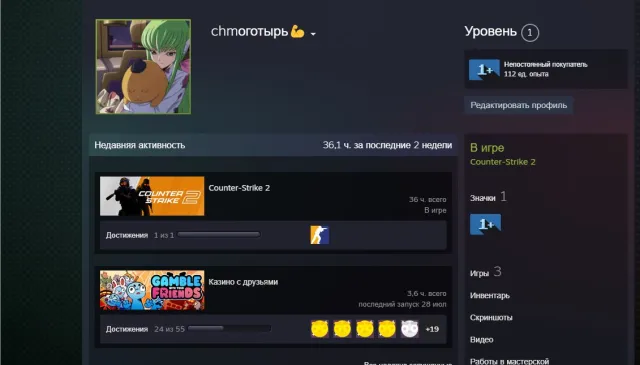Click Редактировать профиль button

click(518, 105)
